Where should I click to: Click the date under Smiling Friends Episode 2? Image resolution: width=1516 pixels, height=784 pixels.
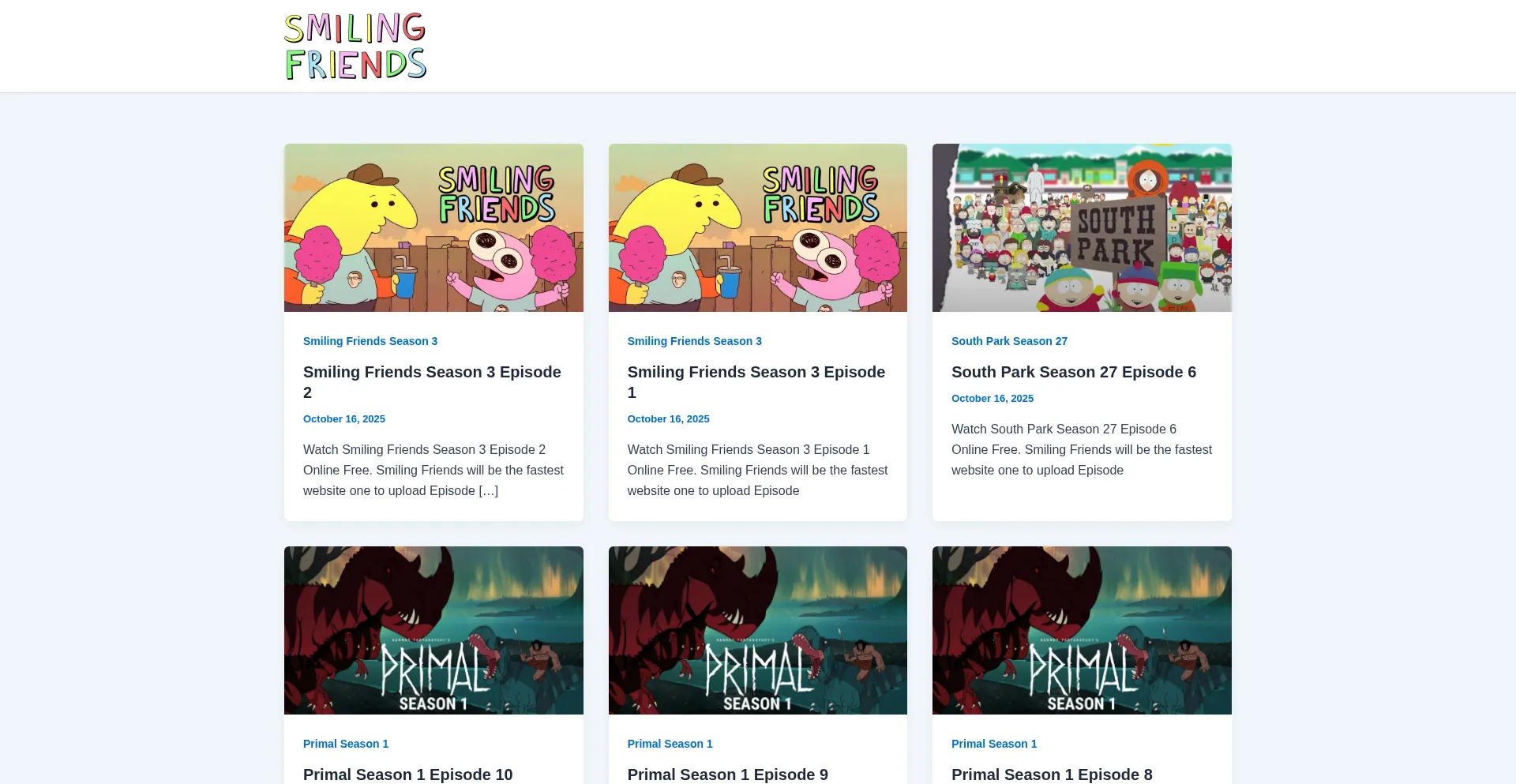[344, 419]
